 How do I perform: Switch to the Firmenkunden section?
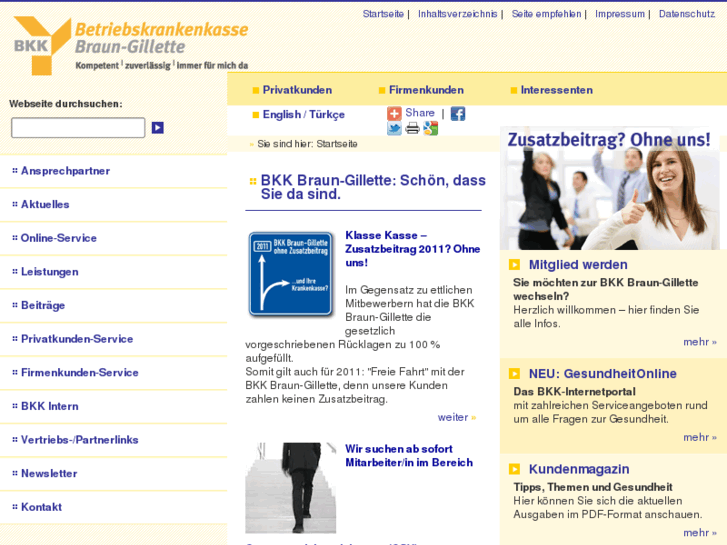426,90
